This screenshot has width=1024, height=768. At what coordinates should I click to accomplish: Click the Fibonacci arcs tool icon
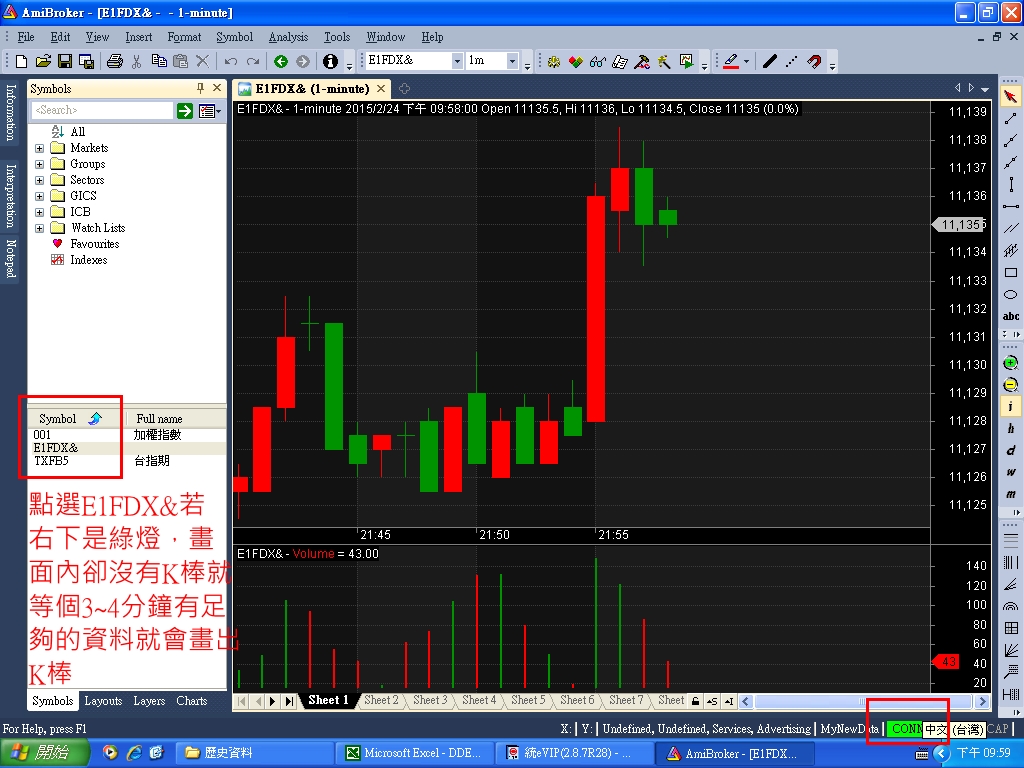pos(1010,606)
